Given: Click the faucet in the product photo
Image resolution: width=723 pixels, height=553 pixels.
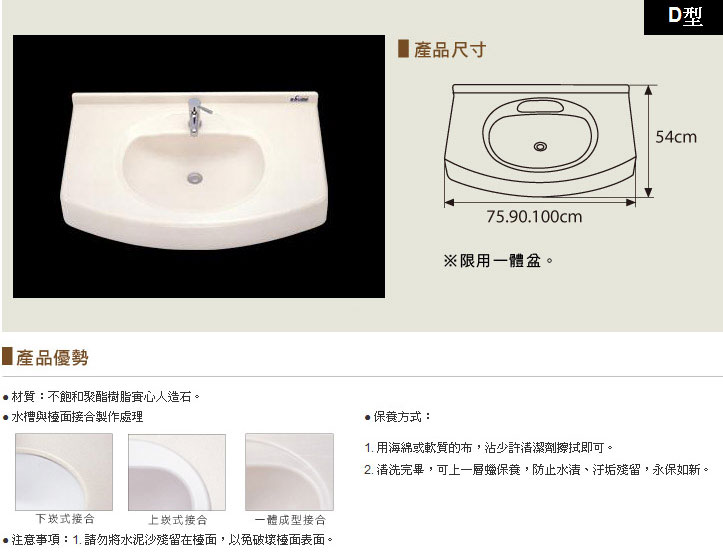Looking at the screenshot, I should point(197,116).
